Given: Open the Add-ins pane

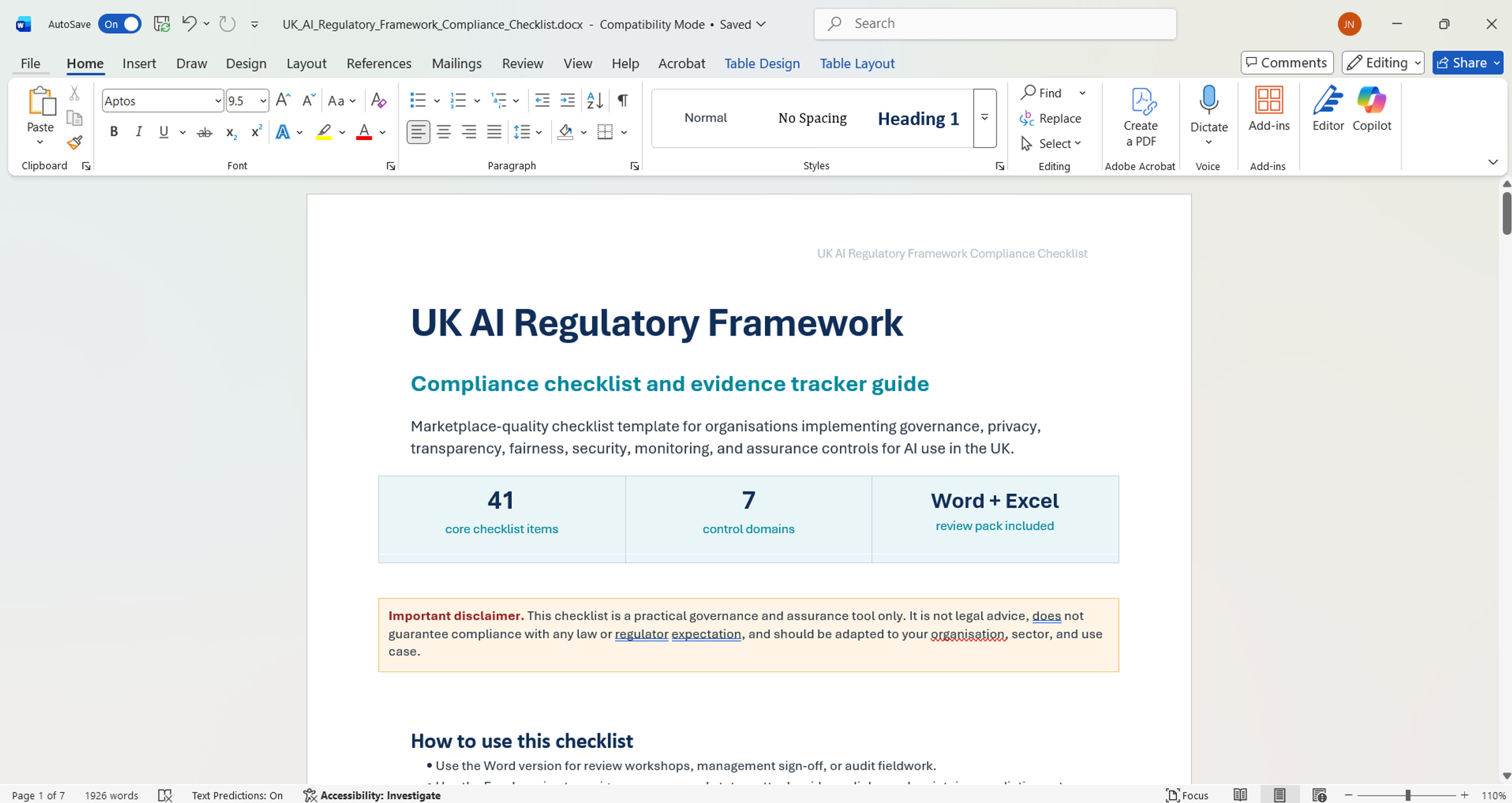Looking at the screenshot, I should [1269, 109].
